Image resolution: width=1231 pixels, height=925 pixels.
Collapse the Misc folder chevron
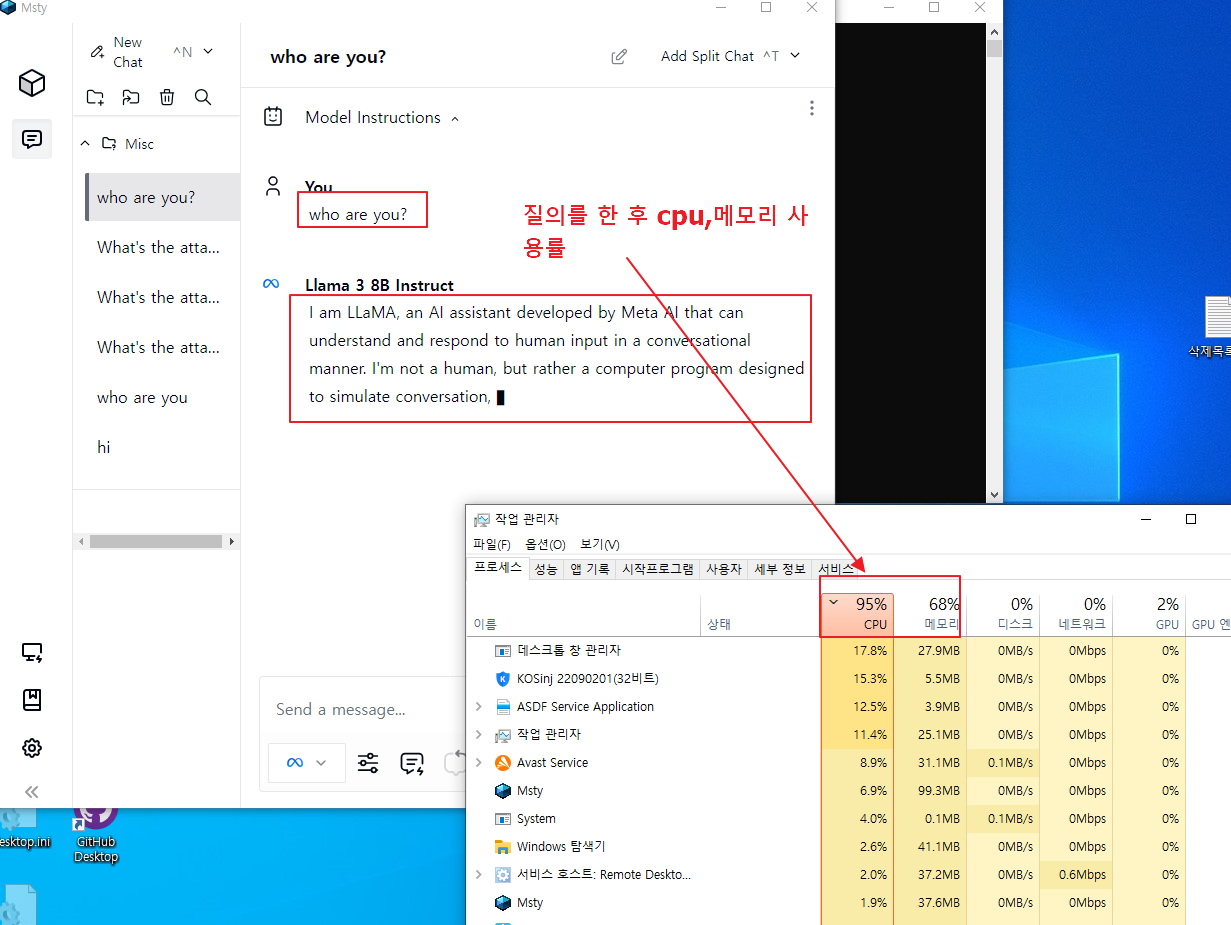click(86, 144)
